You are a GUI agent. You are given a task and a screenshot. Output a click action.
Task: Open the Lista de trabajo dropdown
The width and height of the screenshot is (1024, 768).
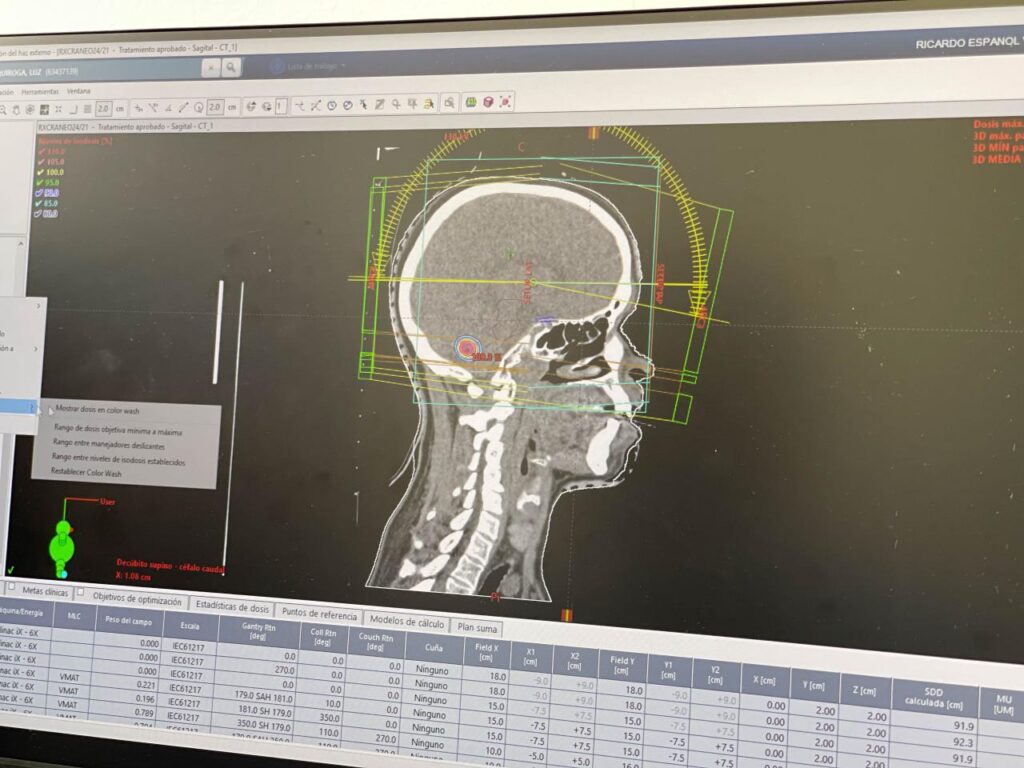click(316, 66)
